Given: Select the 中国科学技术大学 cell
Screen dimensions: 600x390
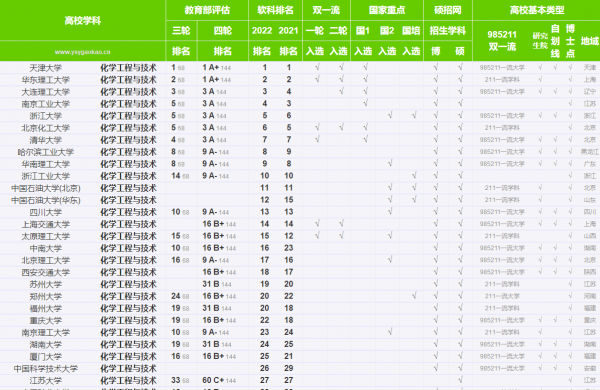Looking at the screenshot, I should (46, 369).
